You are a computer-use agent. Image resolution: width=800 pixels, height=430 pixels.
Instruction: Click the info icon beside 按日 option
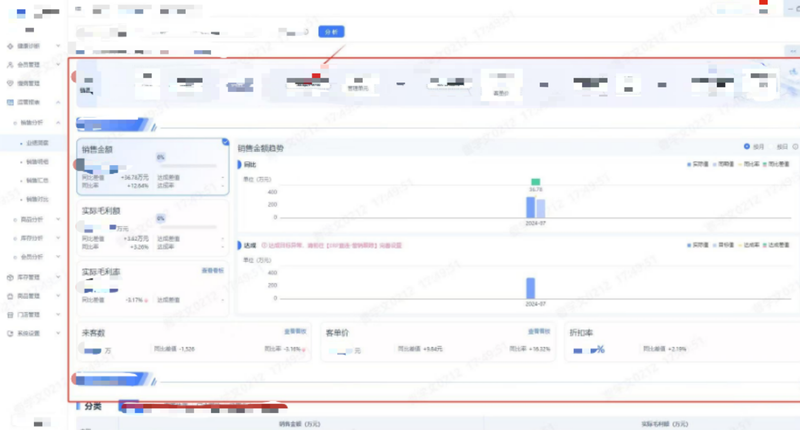coord(795,146)
